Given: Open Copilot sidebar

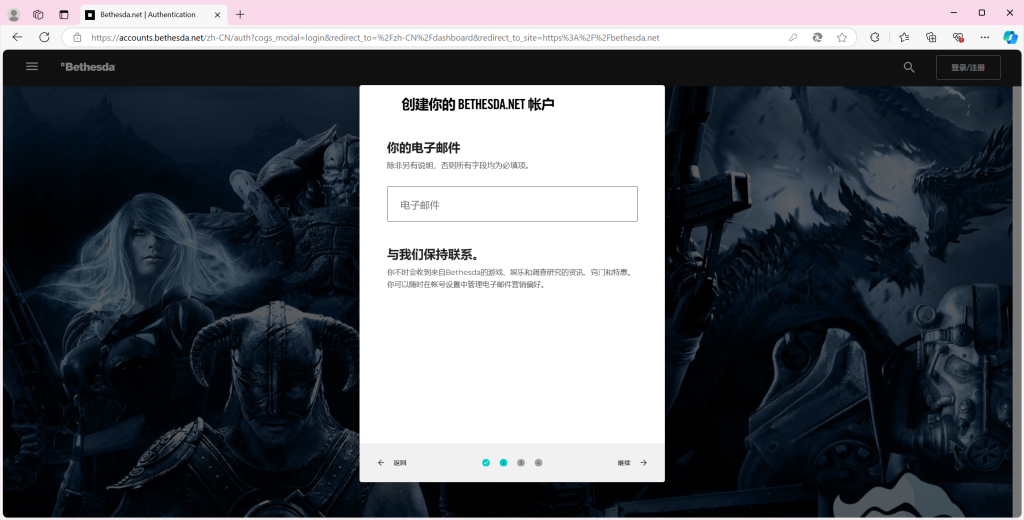Looking at the screenshot, I should point(1010,38).
